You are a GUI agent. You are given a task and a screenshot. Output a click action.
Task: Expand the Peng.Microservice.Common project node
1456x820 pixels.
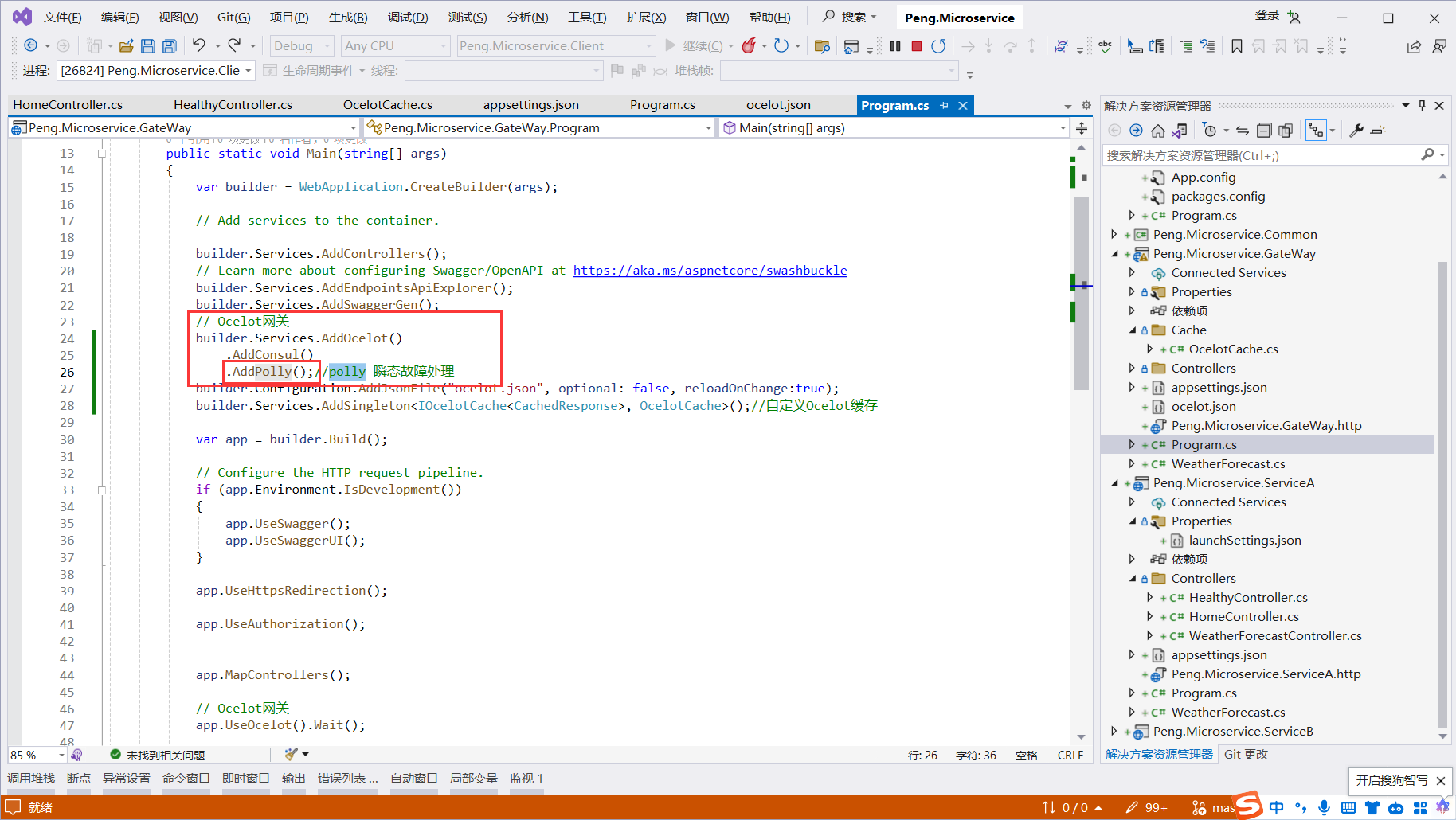(1115, 235)
